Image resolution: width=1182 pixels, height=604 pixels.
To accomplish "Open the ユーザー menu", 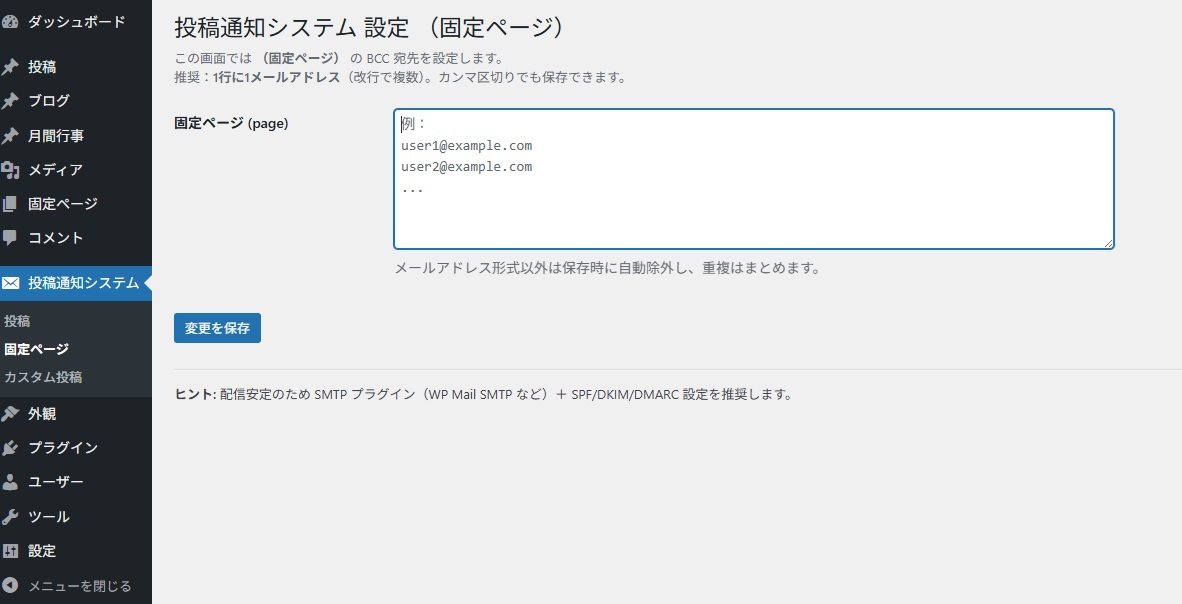I will pyautogui.click(x=75, y=482).
